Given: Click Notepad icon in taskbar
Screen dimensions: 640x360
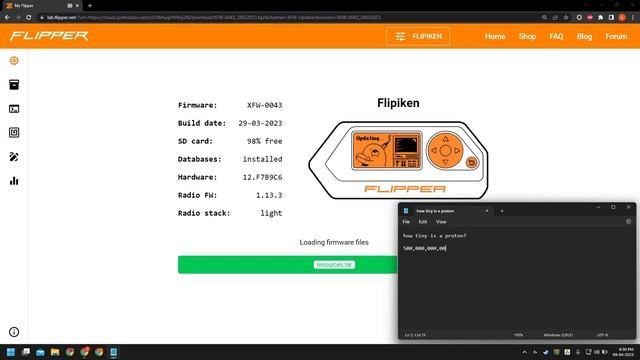Looking at the screenshot, I should [x=113, y=352].
